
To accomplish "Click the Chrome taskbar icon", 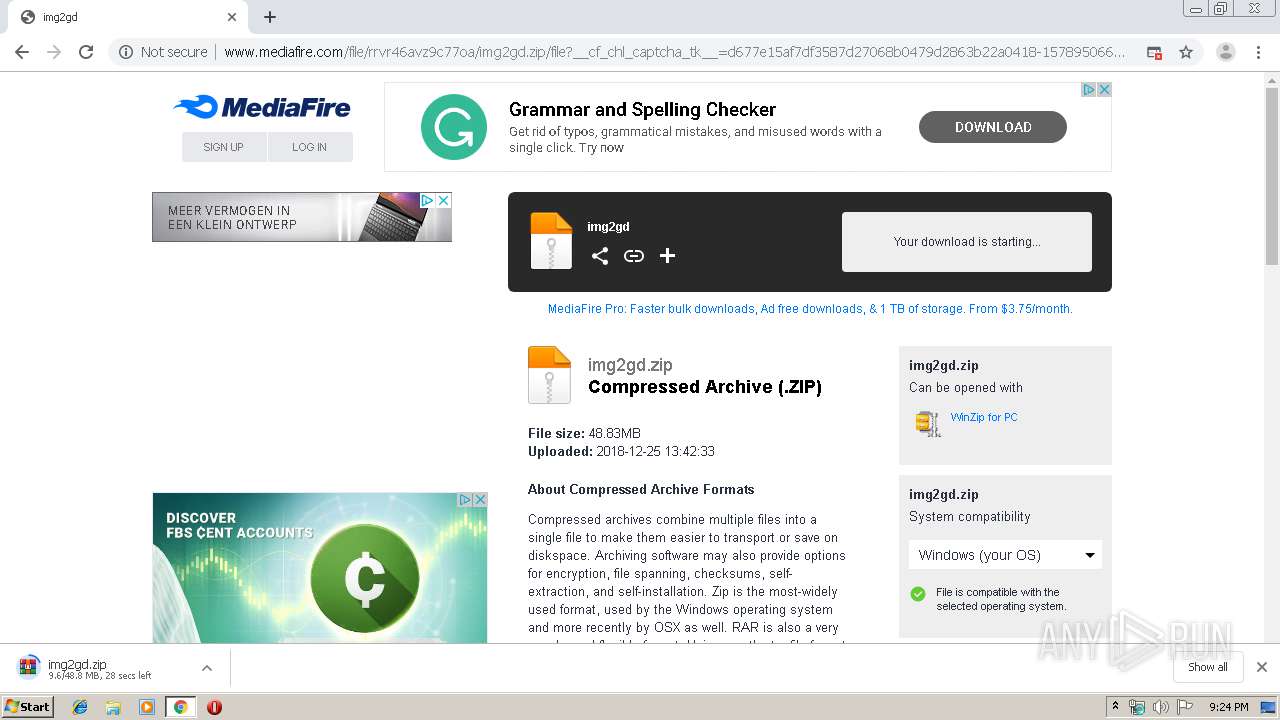I will pos(180,707).
